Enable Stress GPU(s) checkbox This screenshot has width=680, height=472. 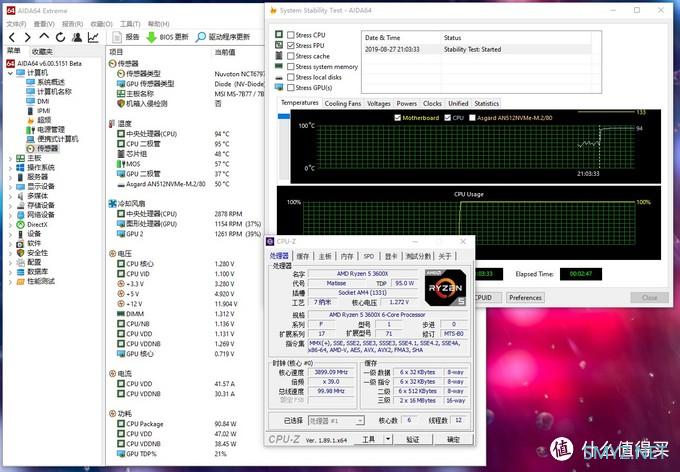click(291, 87)
